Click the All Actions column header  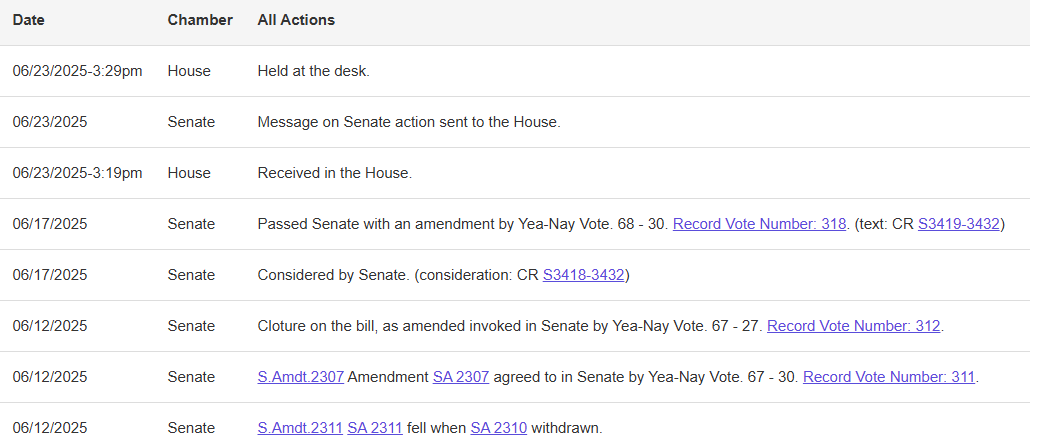(x=296, y=20)
